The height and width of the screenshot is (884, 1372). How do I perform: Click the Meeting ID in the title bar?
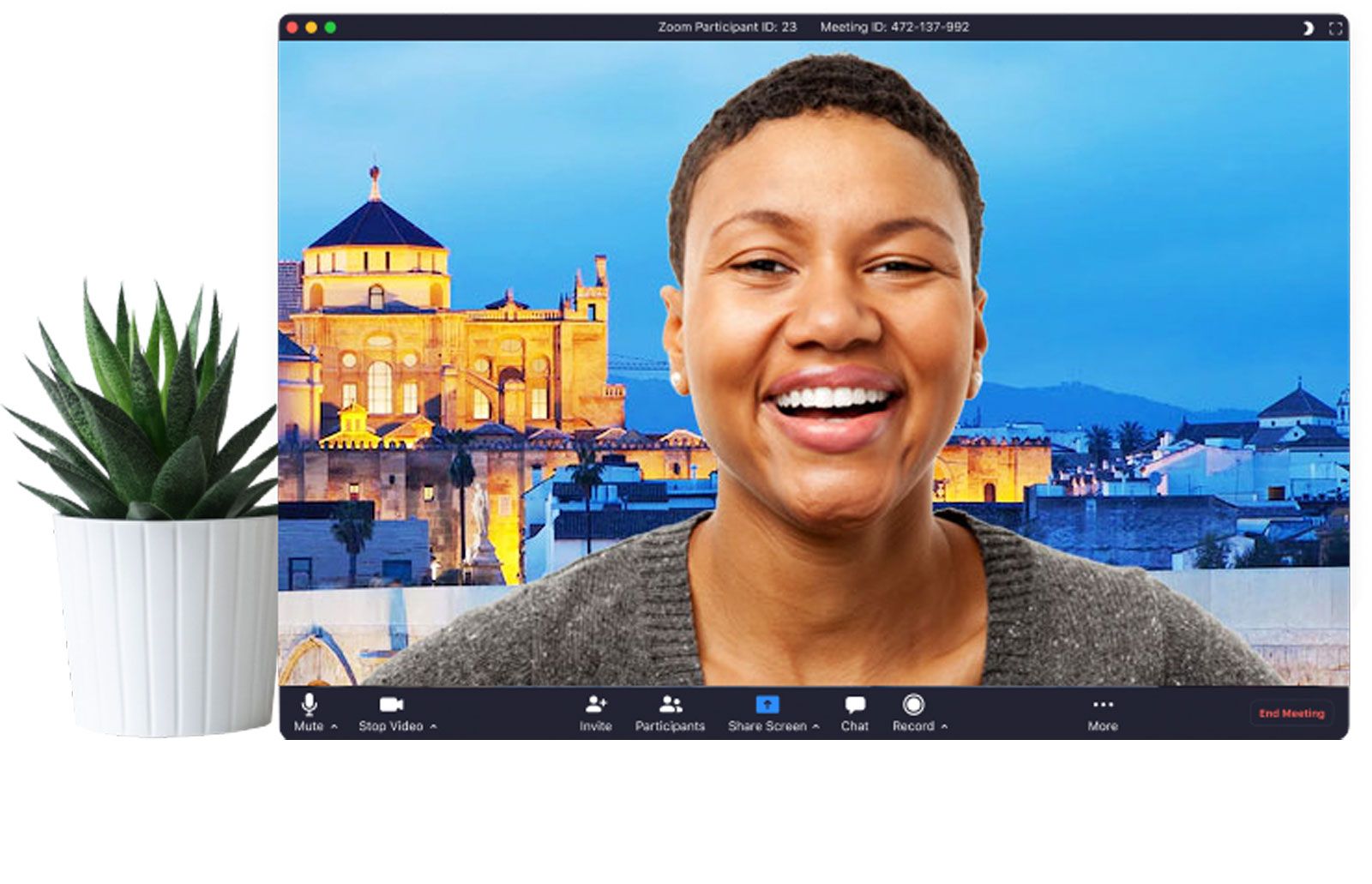click(895, 27)
